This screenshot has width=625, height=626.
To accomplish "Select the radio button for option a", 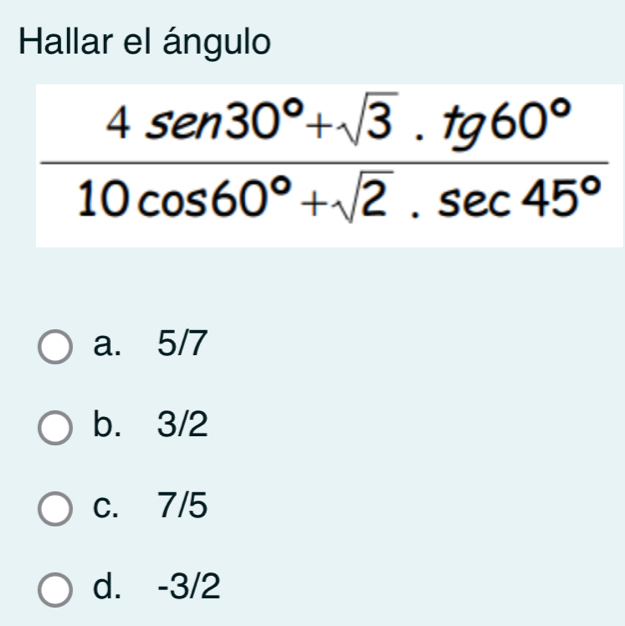I will (x=56, y=349).
